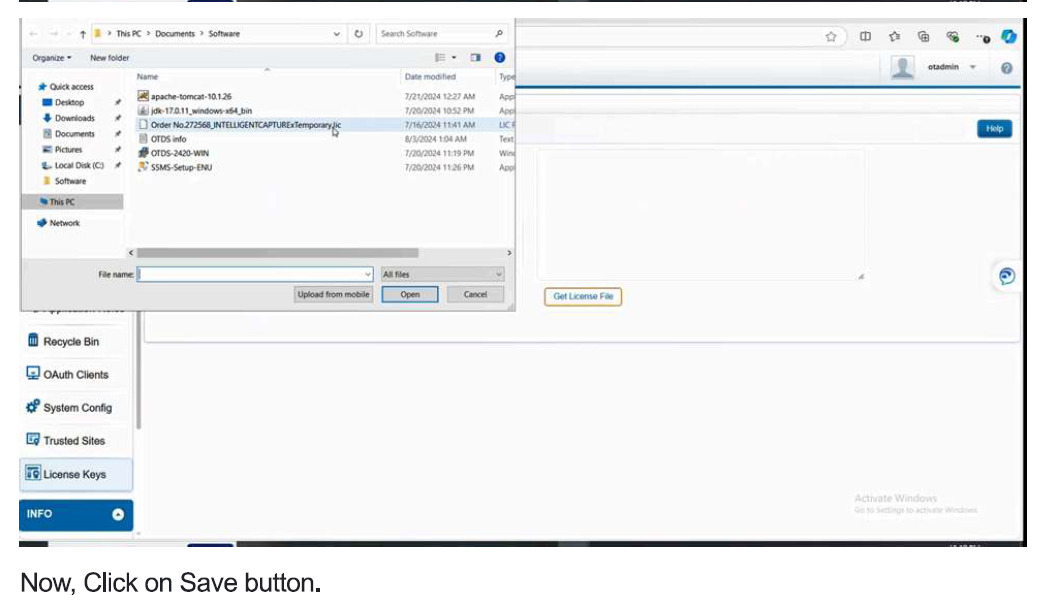Expand the otadmin user menu

point(972,68)
